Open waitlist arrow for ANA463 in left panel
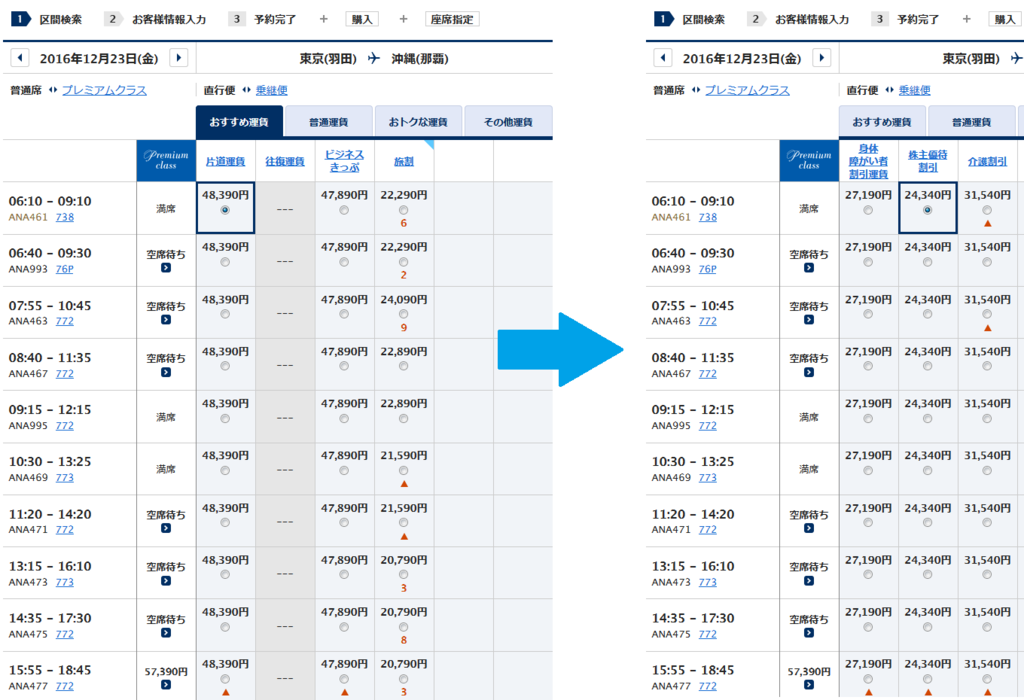The height and width of the screenshot is (700, 1024). pyautogui.click(x=166, y=320)
